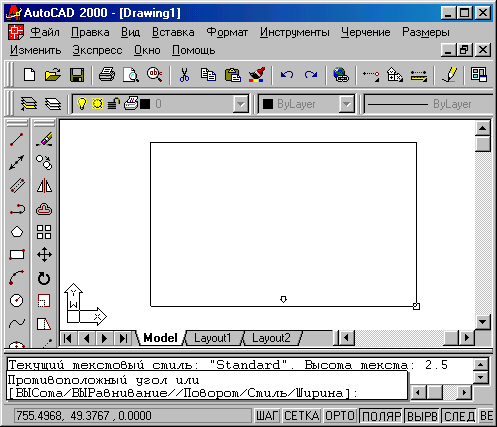Open the ByLayer linetype combo box

click(x=428, y=104)
